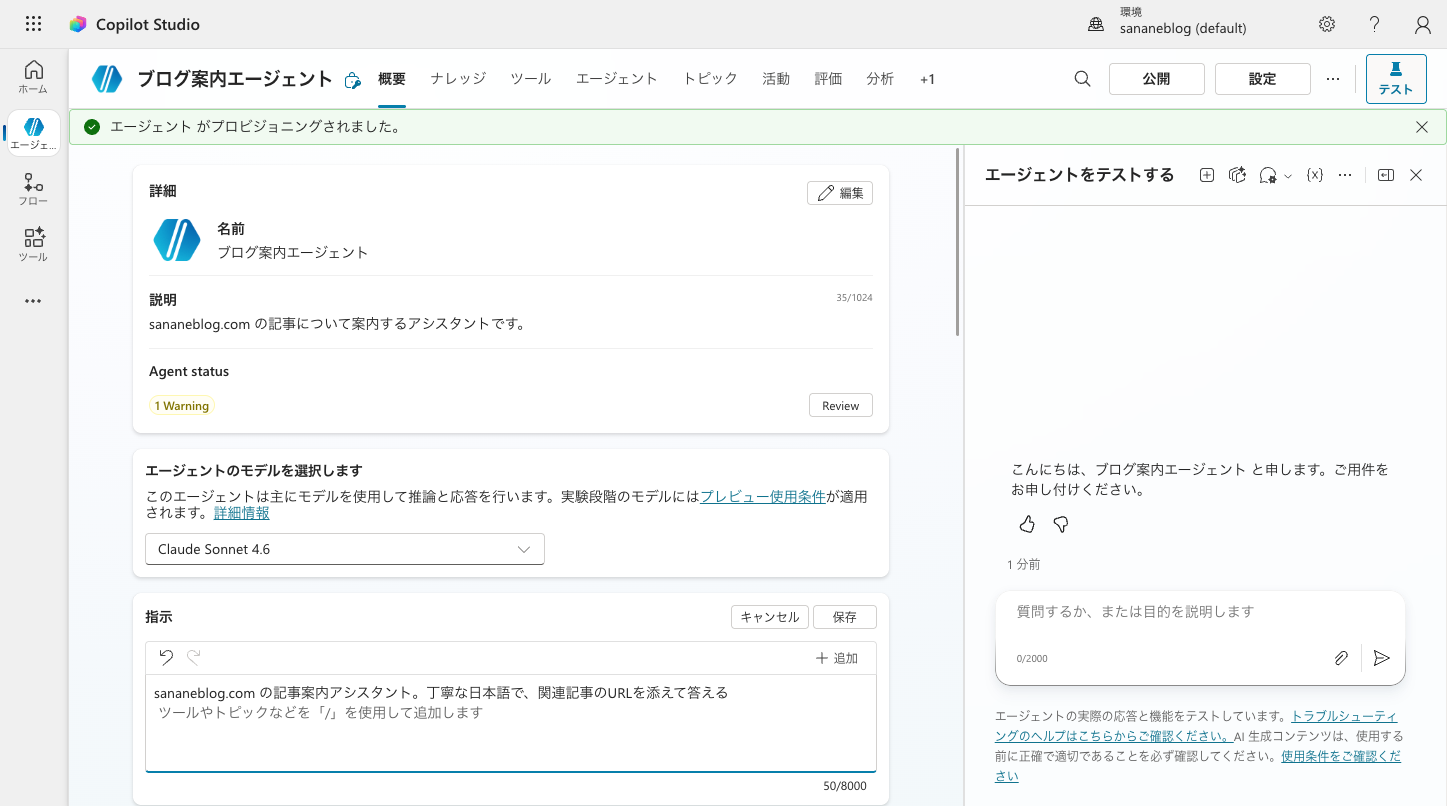The height and width of the screenshot is (806, 1447).
Task: Click the agent icon beside the title
Action: (107, 79)
